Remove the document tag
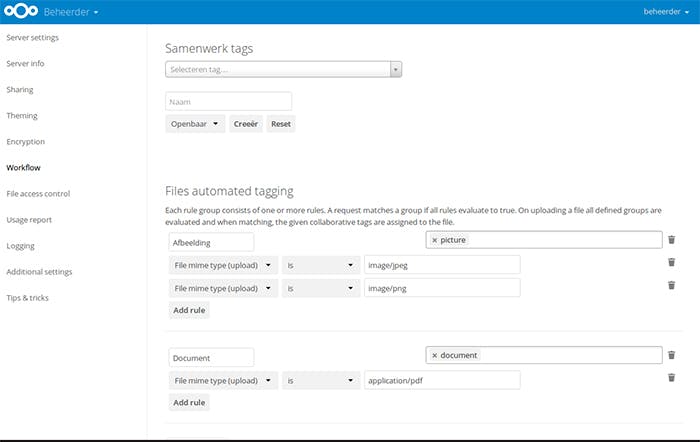This screenshot has height=442, width=700. (434, 355)
